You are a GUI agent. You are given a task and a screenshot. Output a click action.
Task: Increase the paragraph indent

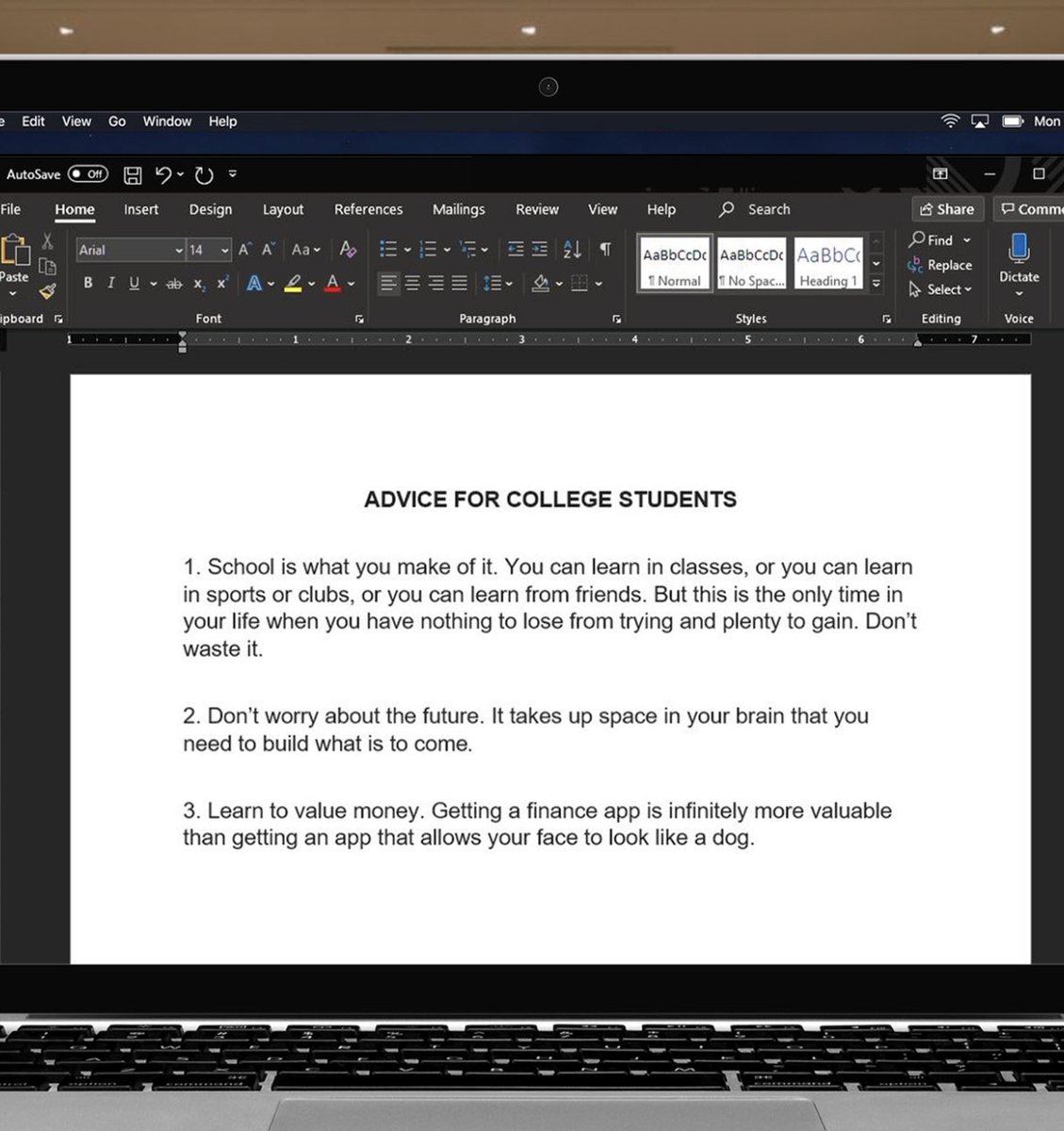click(539, 249)
